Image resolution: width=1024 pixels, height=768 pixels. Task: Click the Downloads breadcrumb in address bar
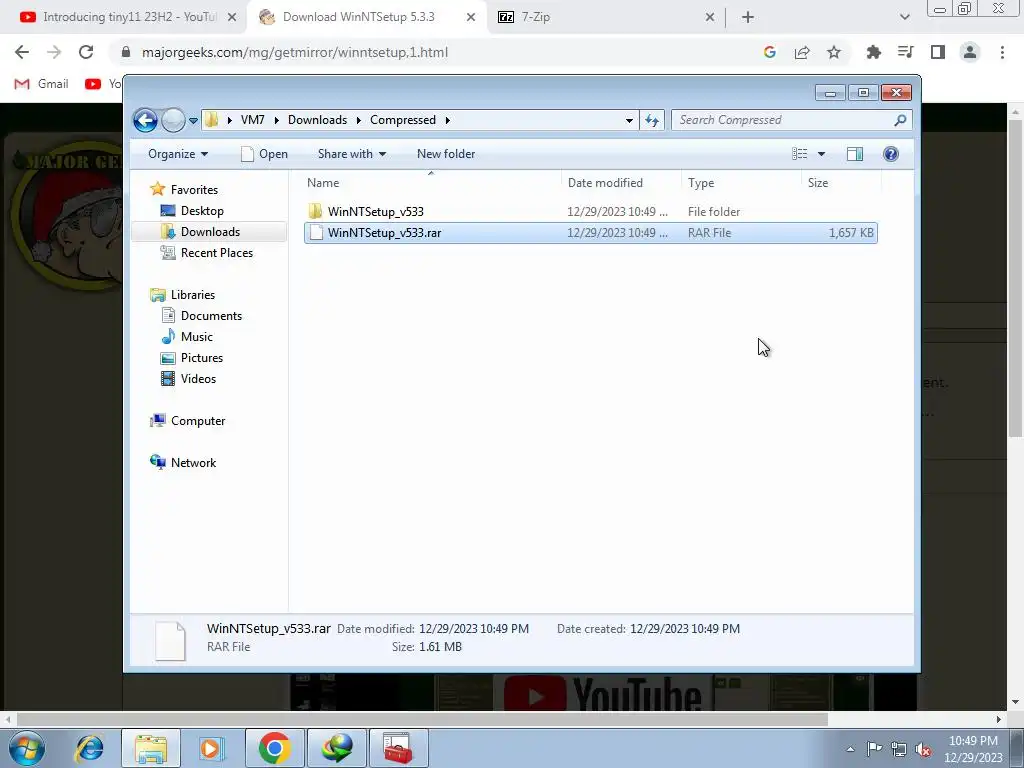pyautogui.click(x=317, y=120)
